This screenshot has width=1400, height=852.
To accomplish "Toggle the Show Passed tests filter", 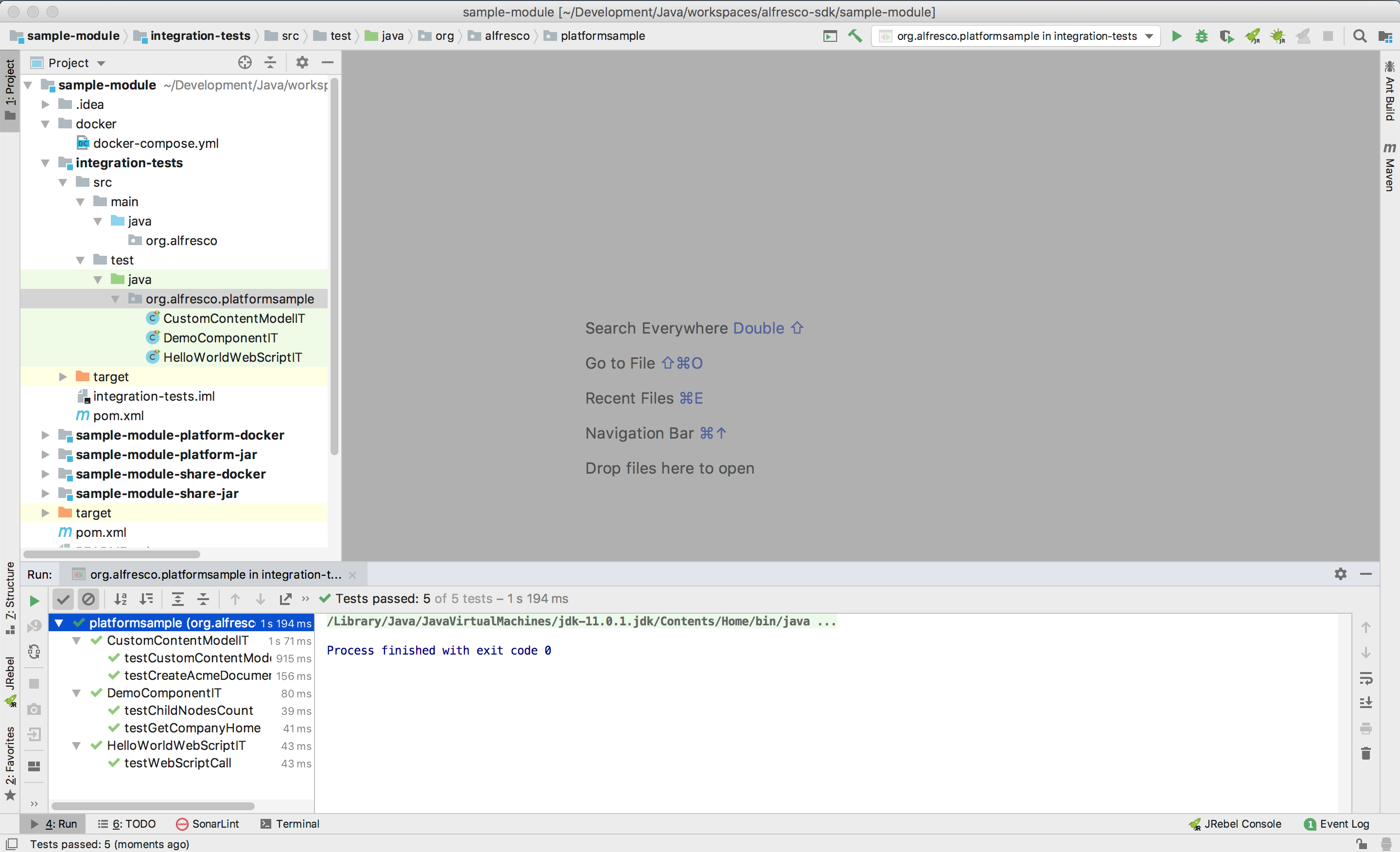I will tap(63, 599).
